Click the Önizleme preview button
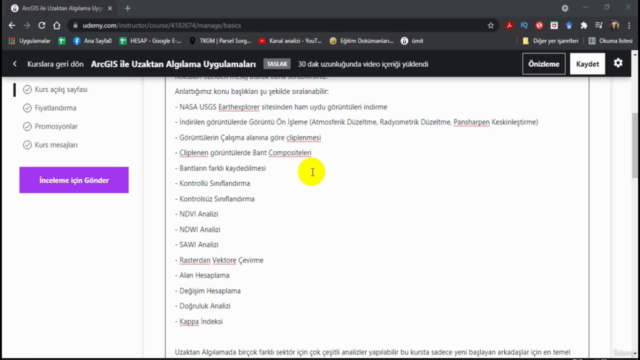Image resolution: width=640 pixels, height=360 pixels. (544, 64)
